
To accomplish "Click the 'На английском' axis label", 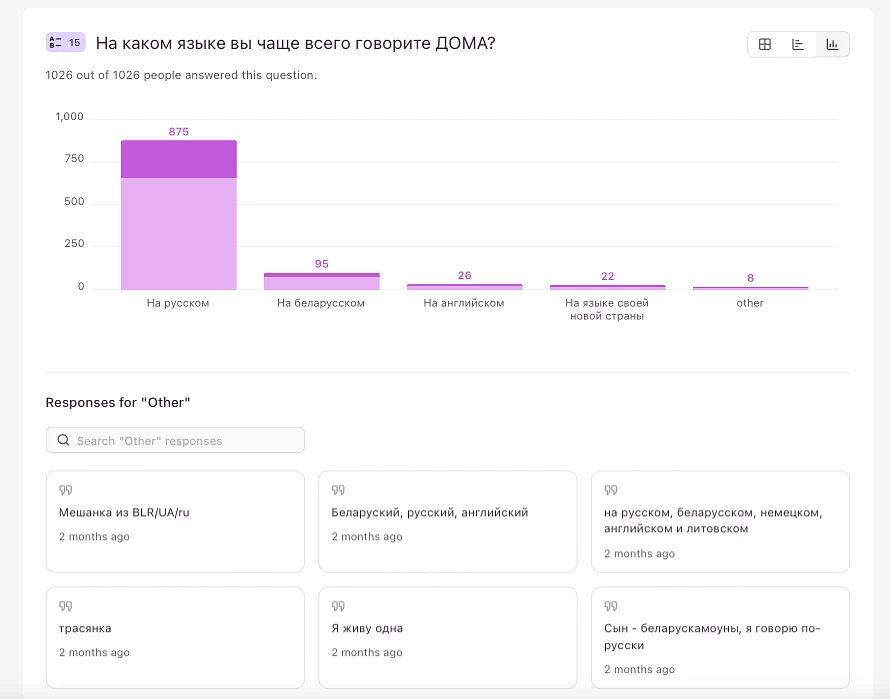I will pos(464,303).
